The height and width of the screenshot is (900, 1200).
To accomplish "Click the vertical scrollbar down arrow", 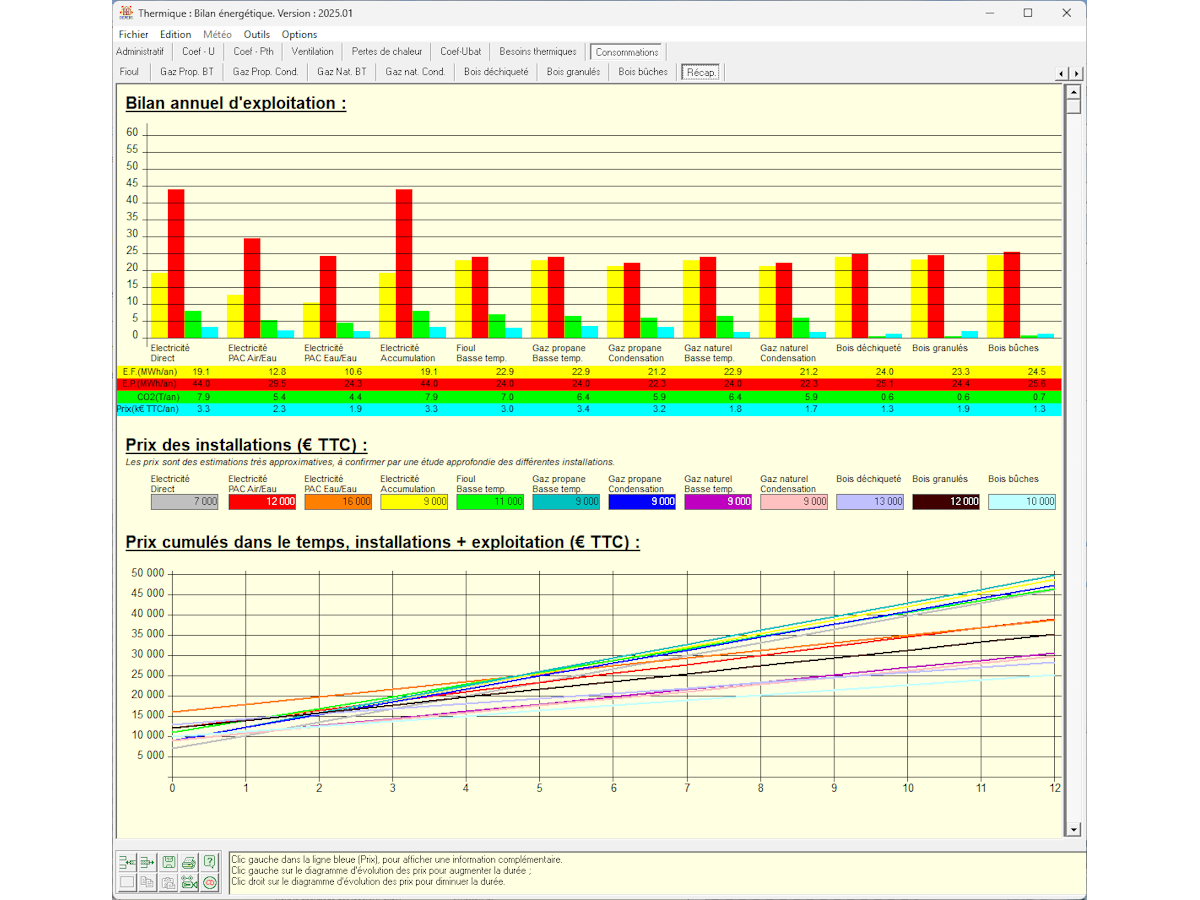I will (1073, 829).
